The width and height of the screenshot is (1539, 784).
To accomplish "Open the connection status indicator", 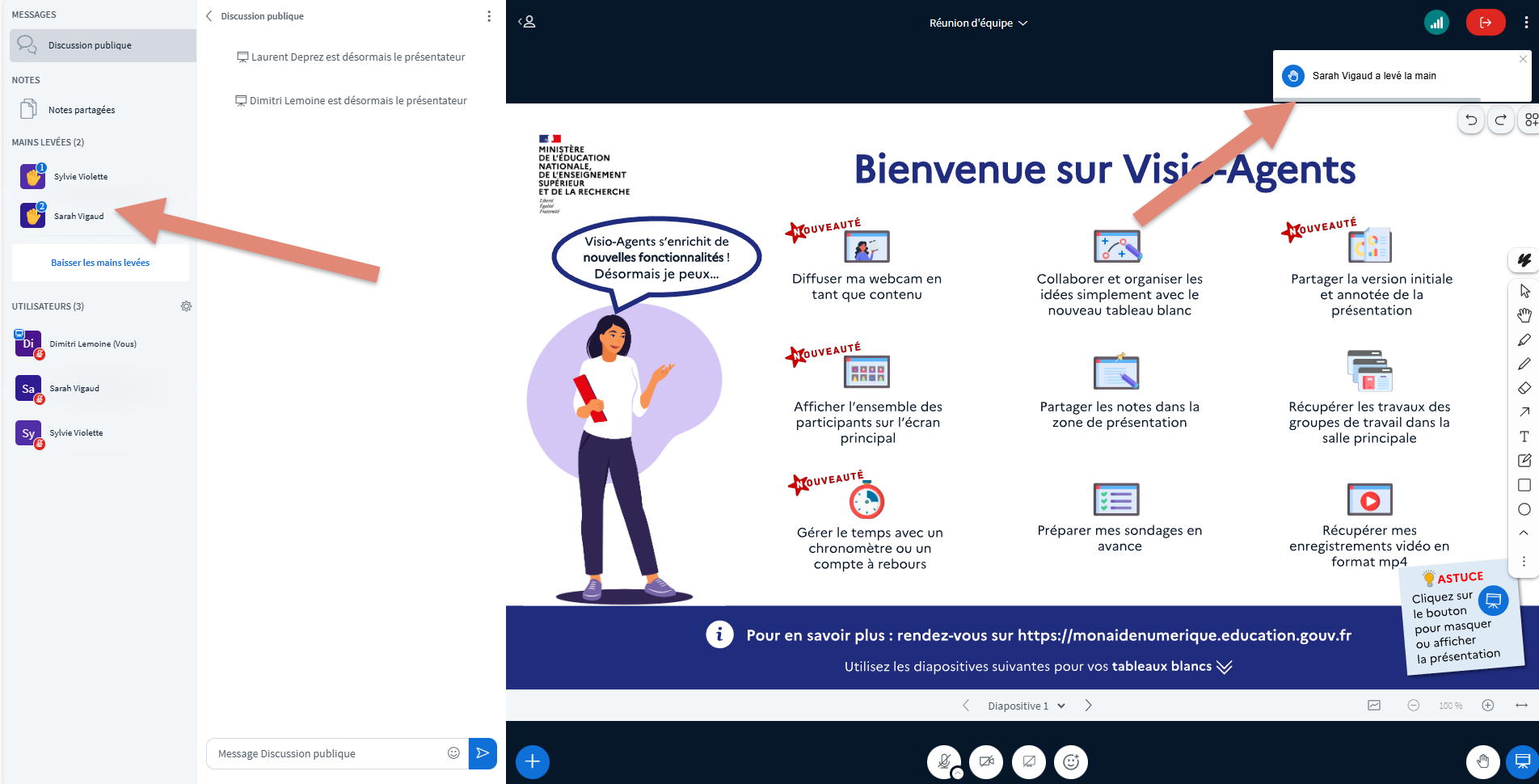I will (x=1436, y=23).
